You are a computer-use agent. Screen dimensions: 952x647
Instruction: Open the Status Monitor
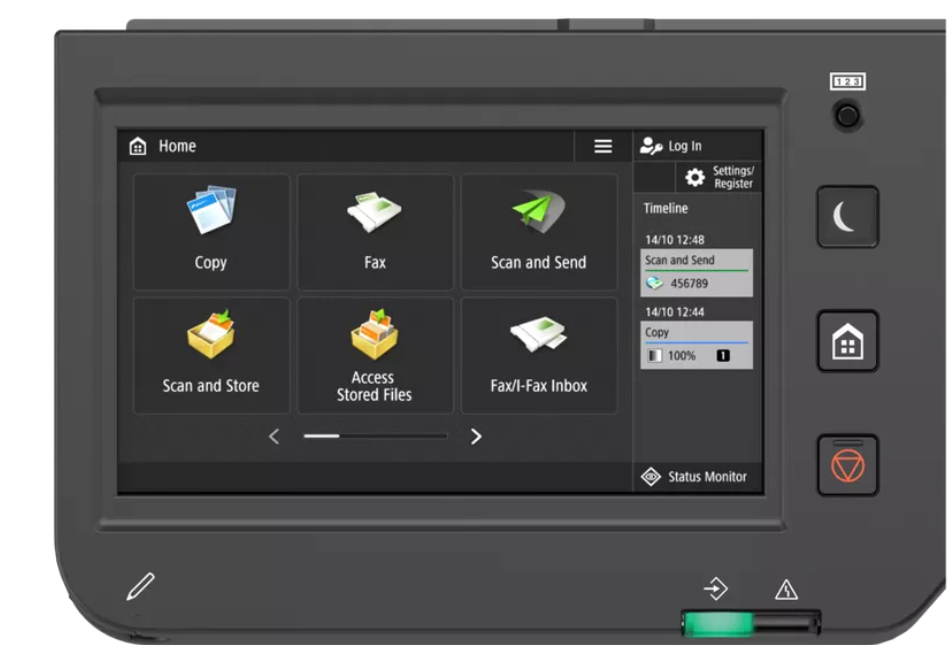point(697,477)
